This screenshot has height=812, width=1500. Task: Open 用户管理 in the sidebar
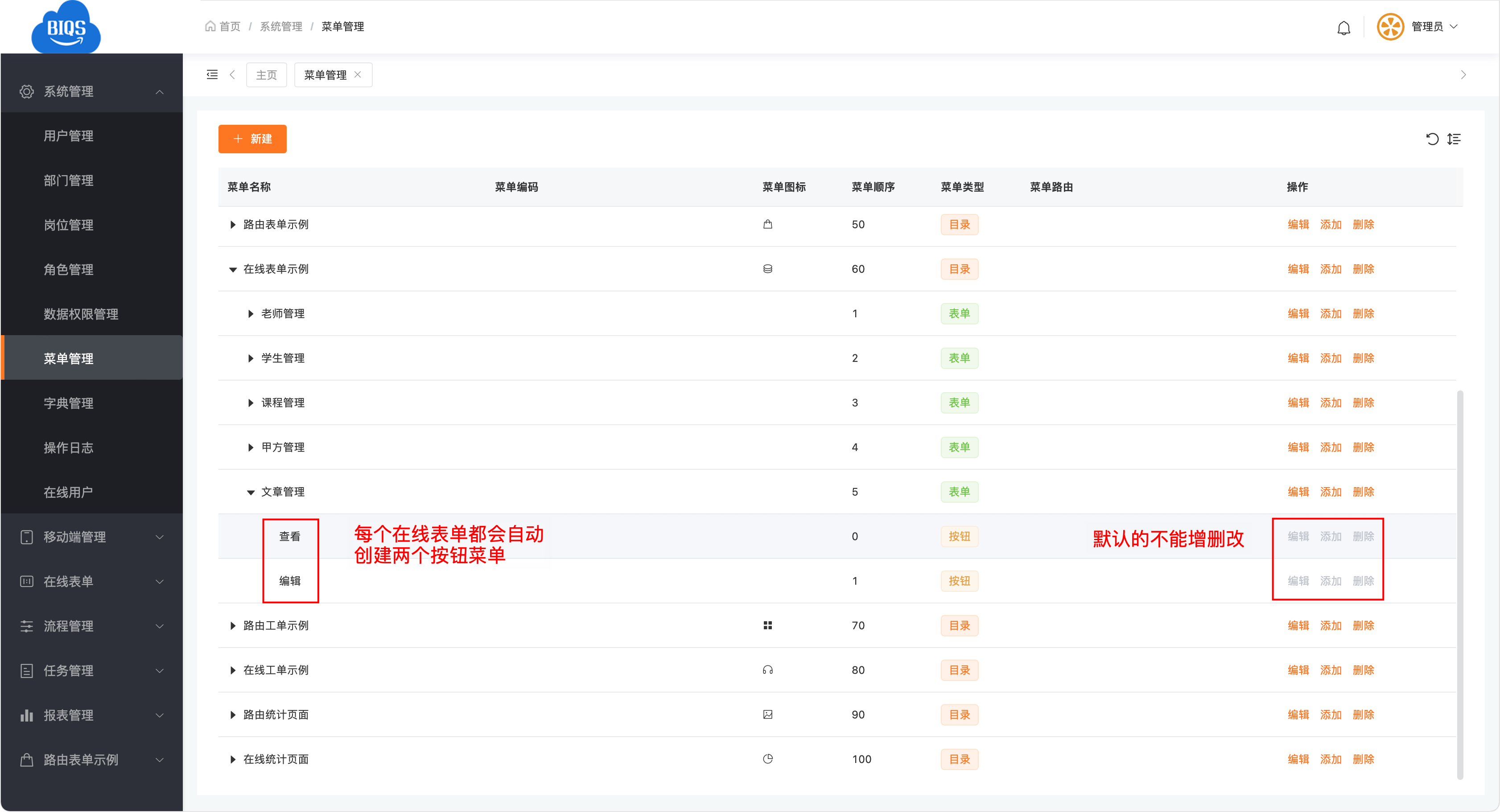[92, 135]
